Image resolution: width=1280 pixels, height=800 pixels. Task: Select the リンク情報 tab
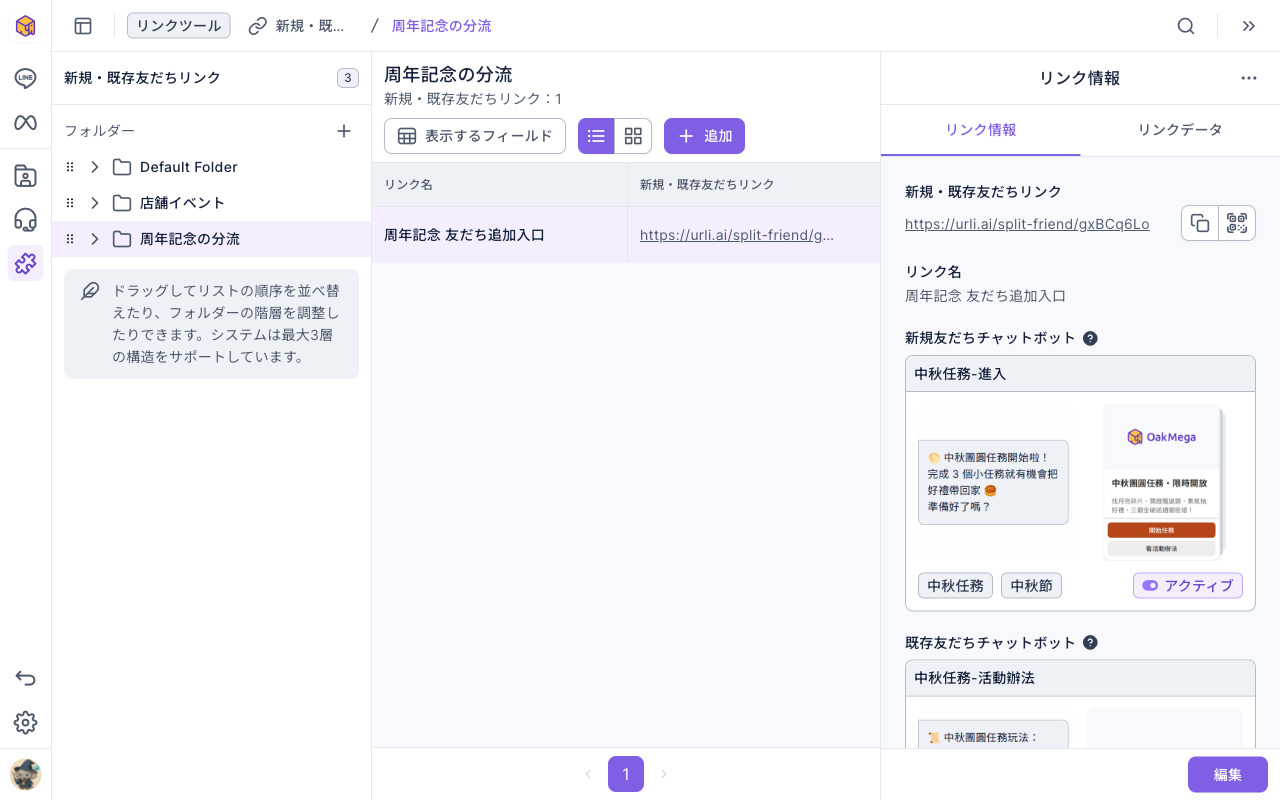pos(981,130)
